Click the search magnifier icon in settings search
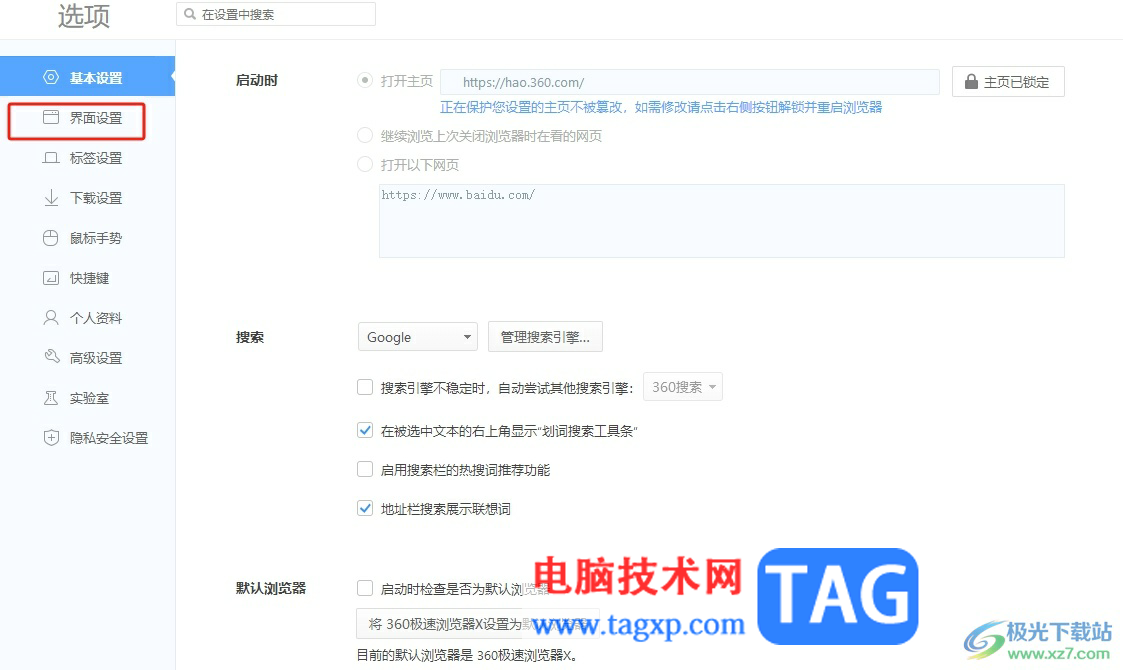 click(189, 14)
